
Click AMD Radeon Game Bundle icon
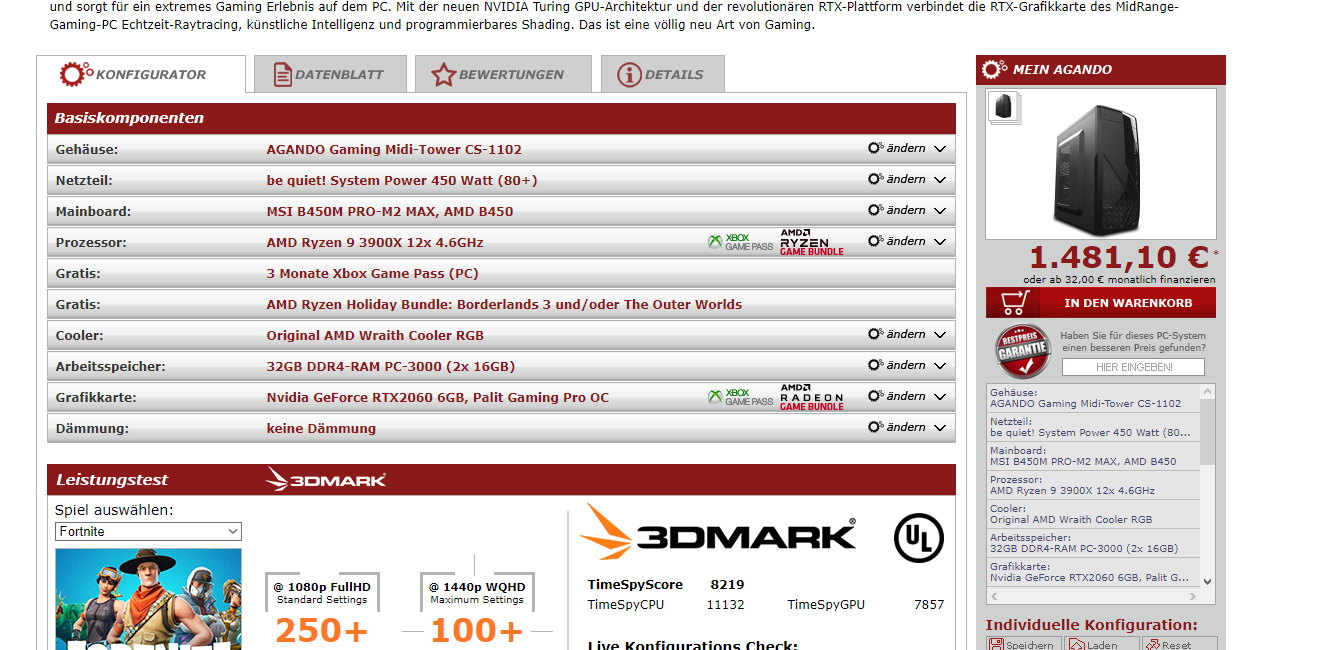point(811,397)
